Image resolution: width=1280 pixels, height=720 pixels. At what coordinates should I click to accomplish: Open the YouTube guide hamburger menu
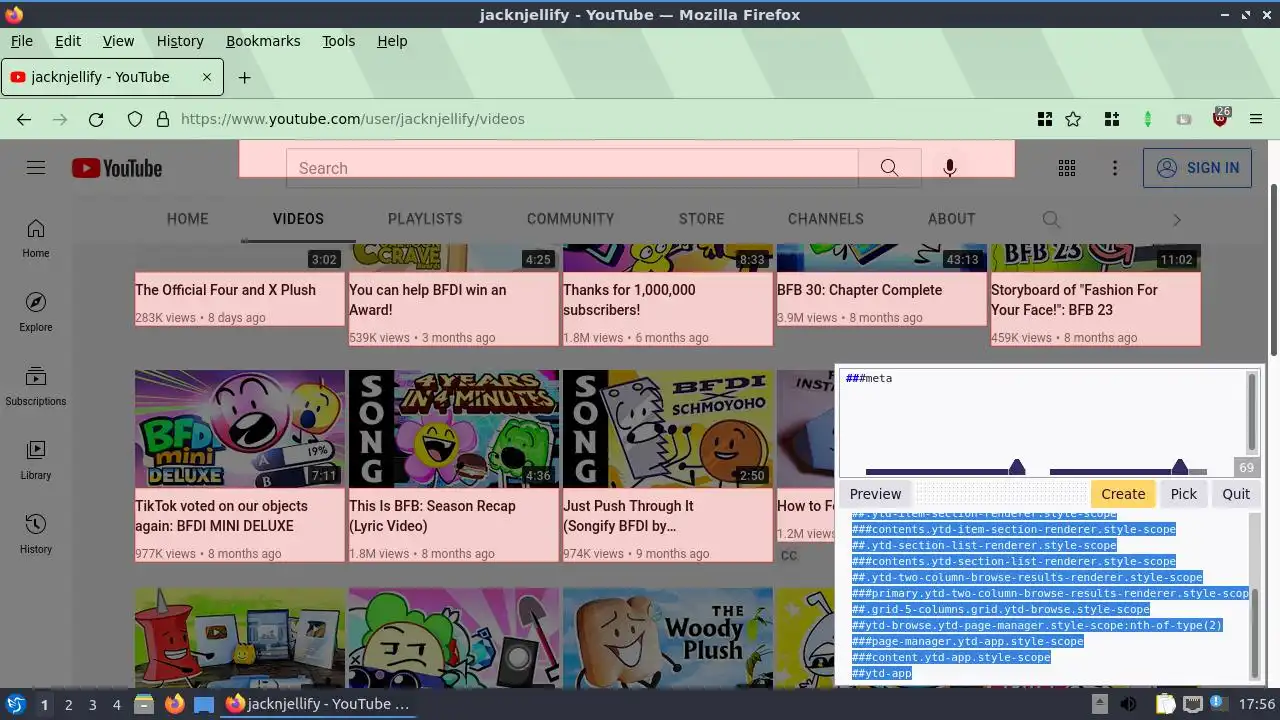point(36,168)
